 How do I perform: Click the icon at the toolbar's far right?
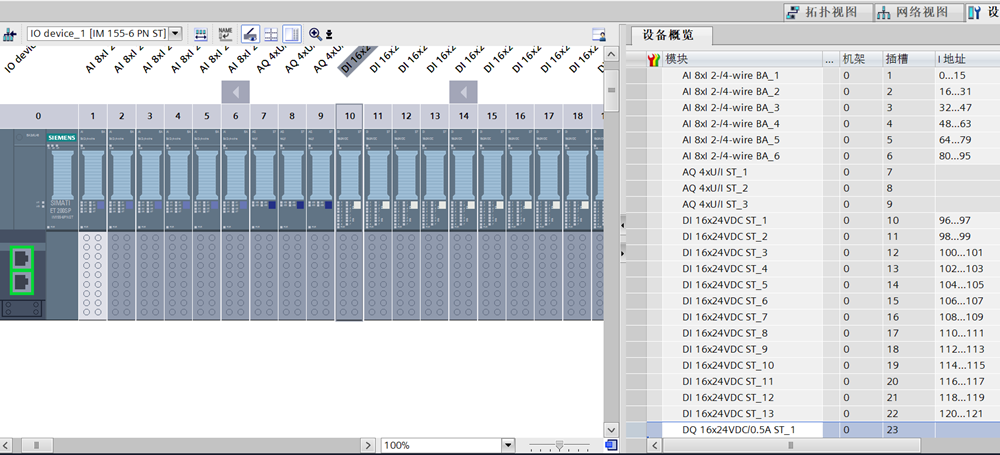(599, 34)
